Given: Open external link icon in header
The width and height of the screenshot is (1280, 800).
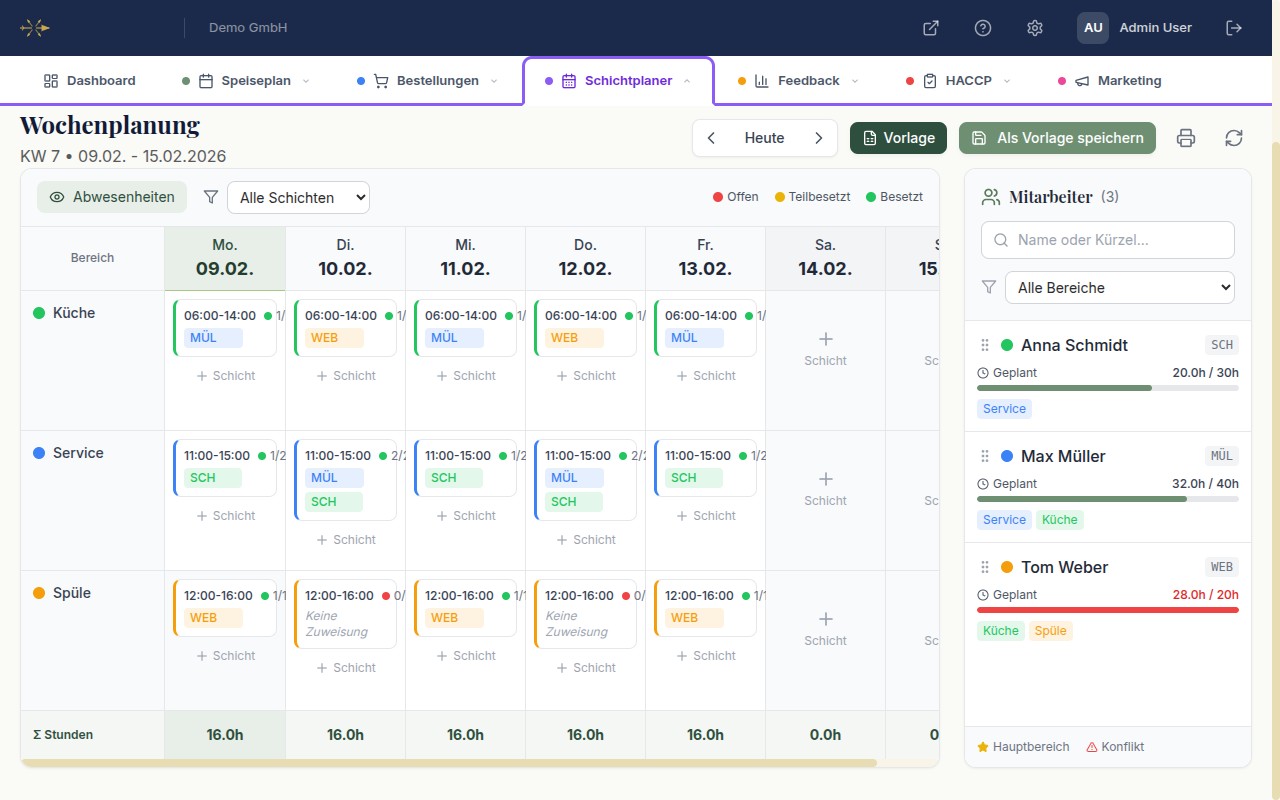Looking at the screenshot, I should (931, 28).
